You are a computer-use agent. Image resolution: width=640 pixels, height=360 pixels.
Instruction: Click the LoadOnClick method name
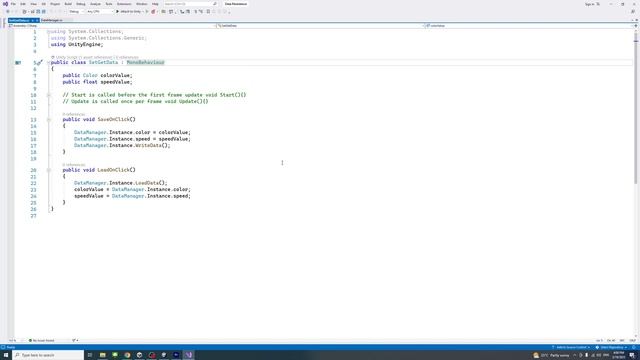tap(113, 170)
